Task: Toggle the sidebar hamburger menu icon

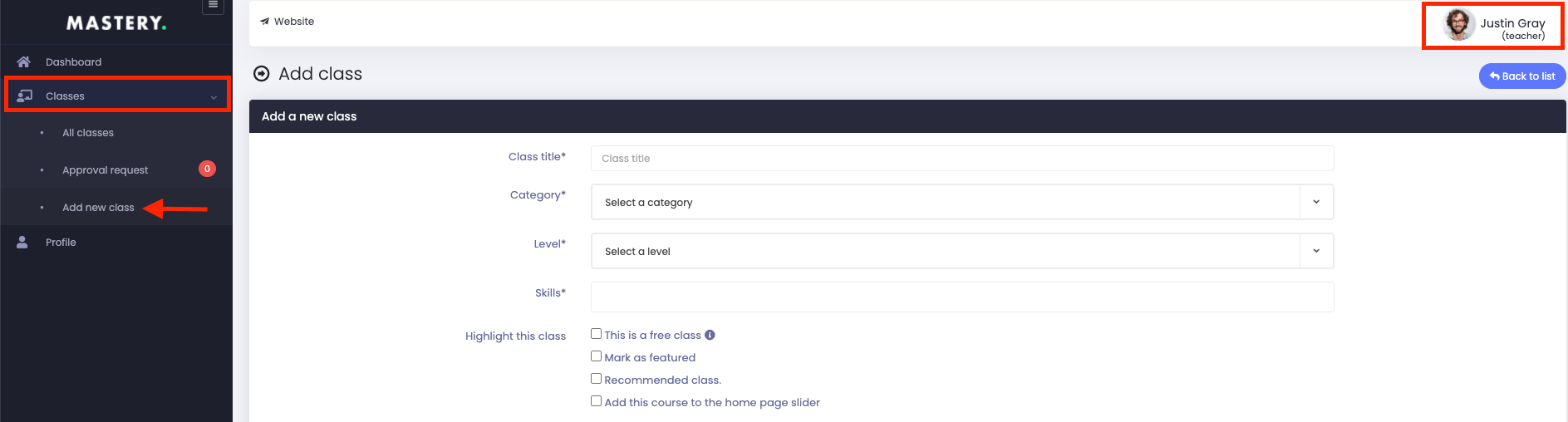Action: point(214,5)
